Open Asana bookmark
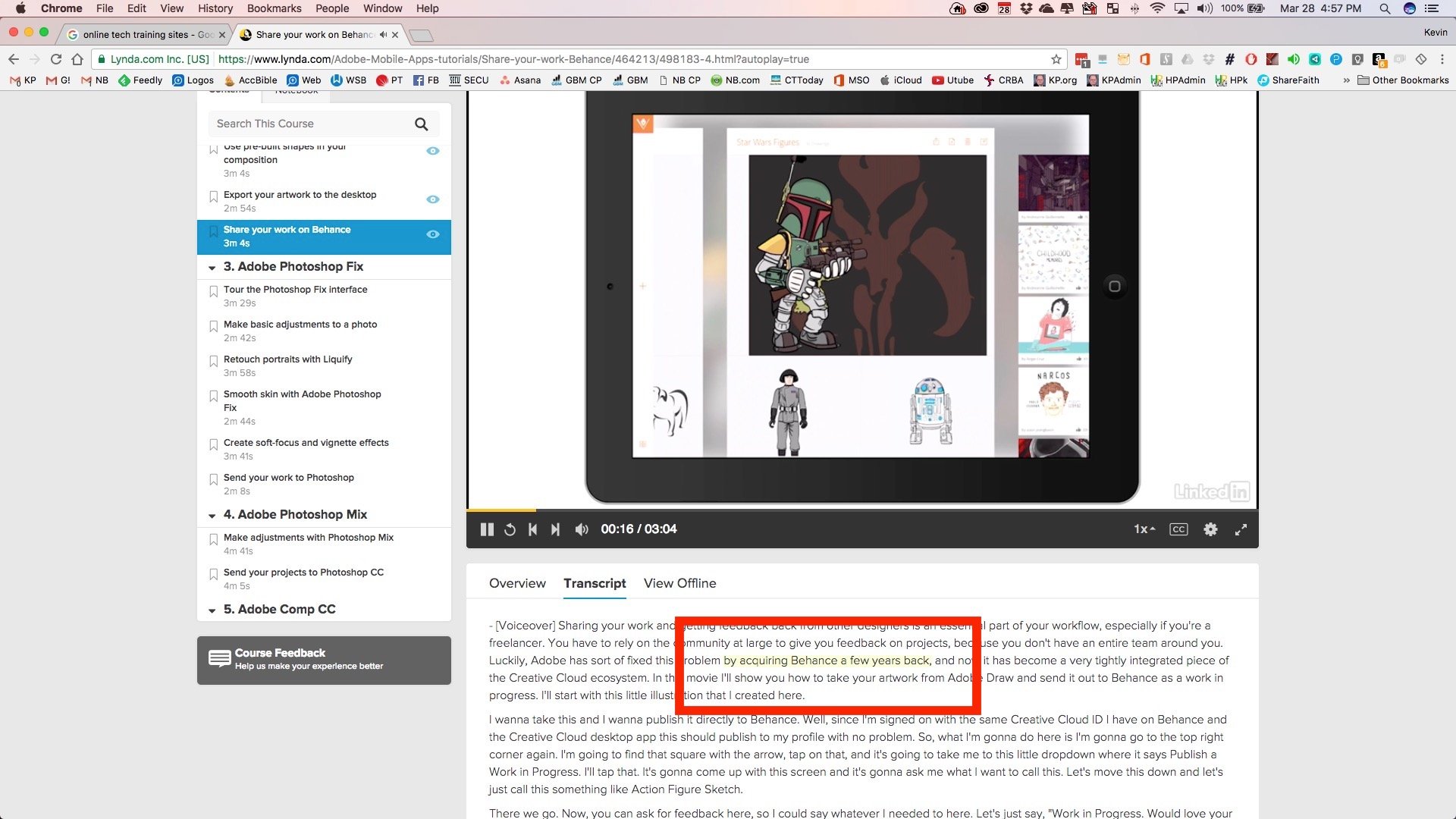 520,80
